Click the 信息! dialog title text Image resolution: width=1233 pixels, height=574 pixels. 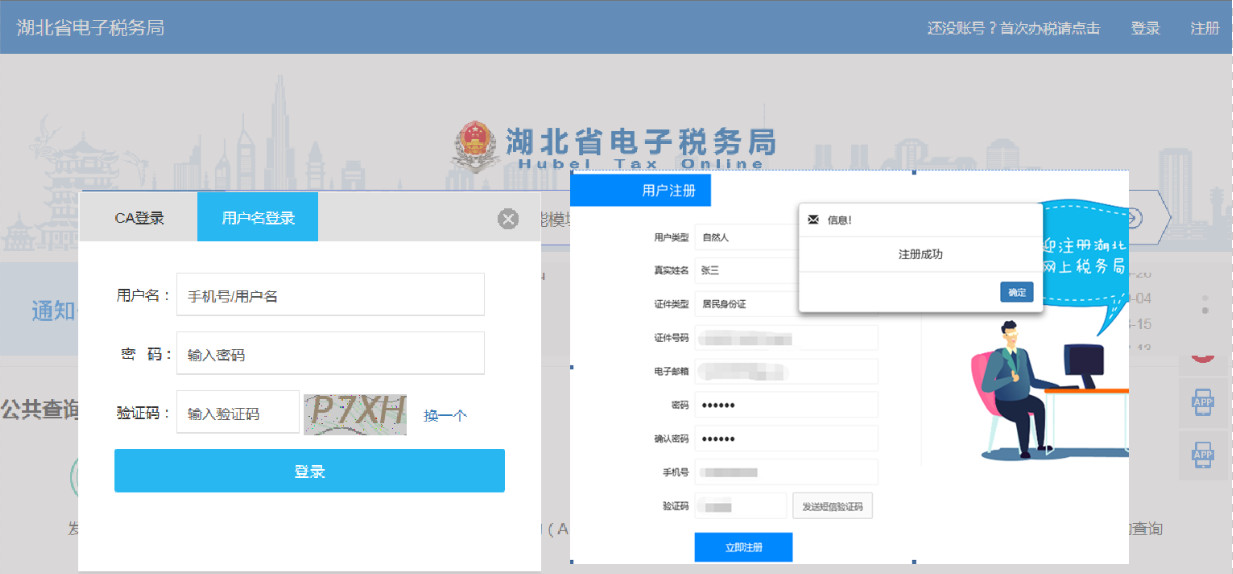(x=839, y=219)
